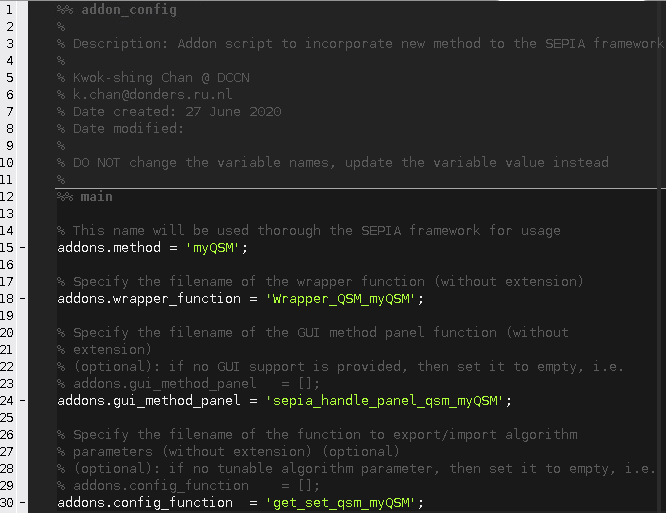
Task: Click line number 30 in the gutter
Action: 7,502
